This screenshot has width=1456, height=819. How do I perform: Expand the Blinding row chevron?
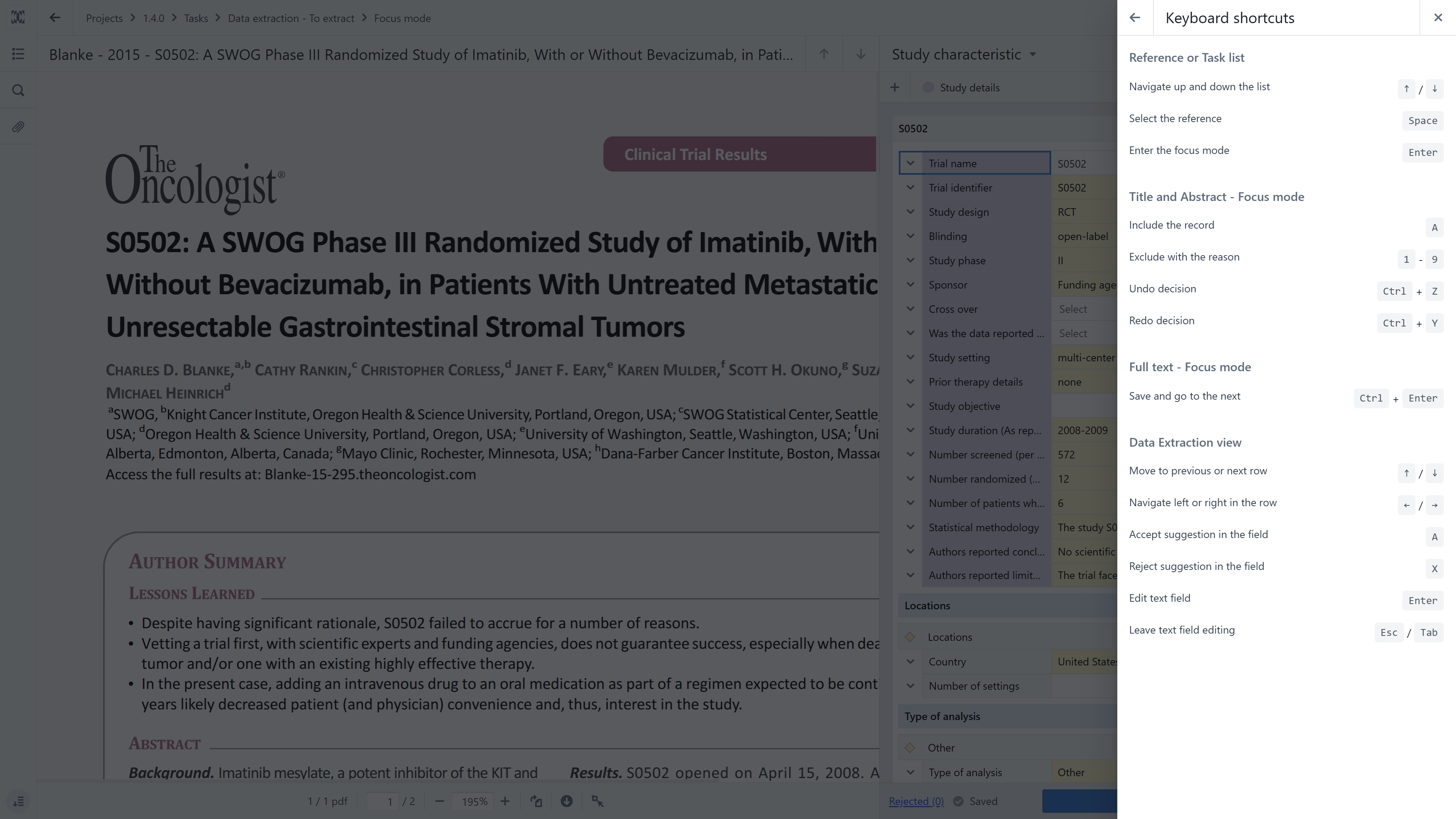910,236
